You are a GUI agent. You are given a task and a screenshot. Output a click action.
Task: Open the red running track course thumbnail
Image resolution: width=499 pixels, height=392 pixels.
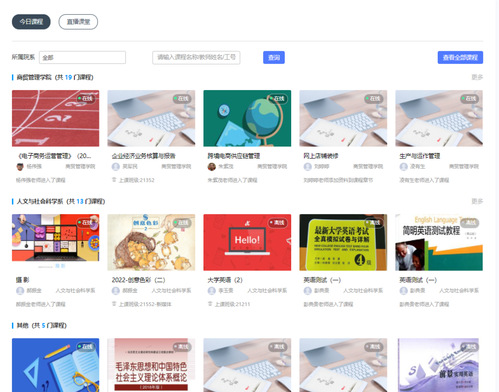click(55, 118)
